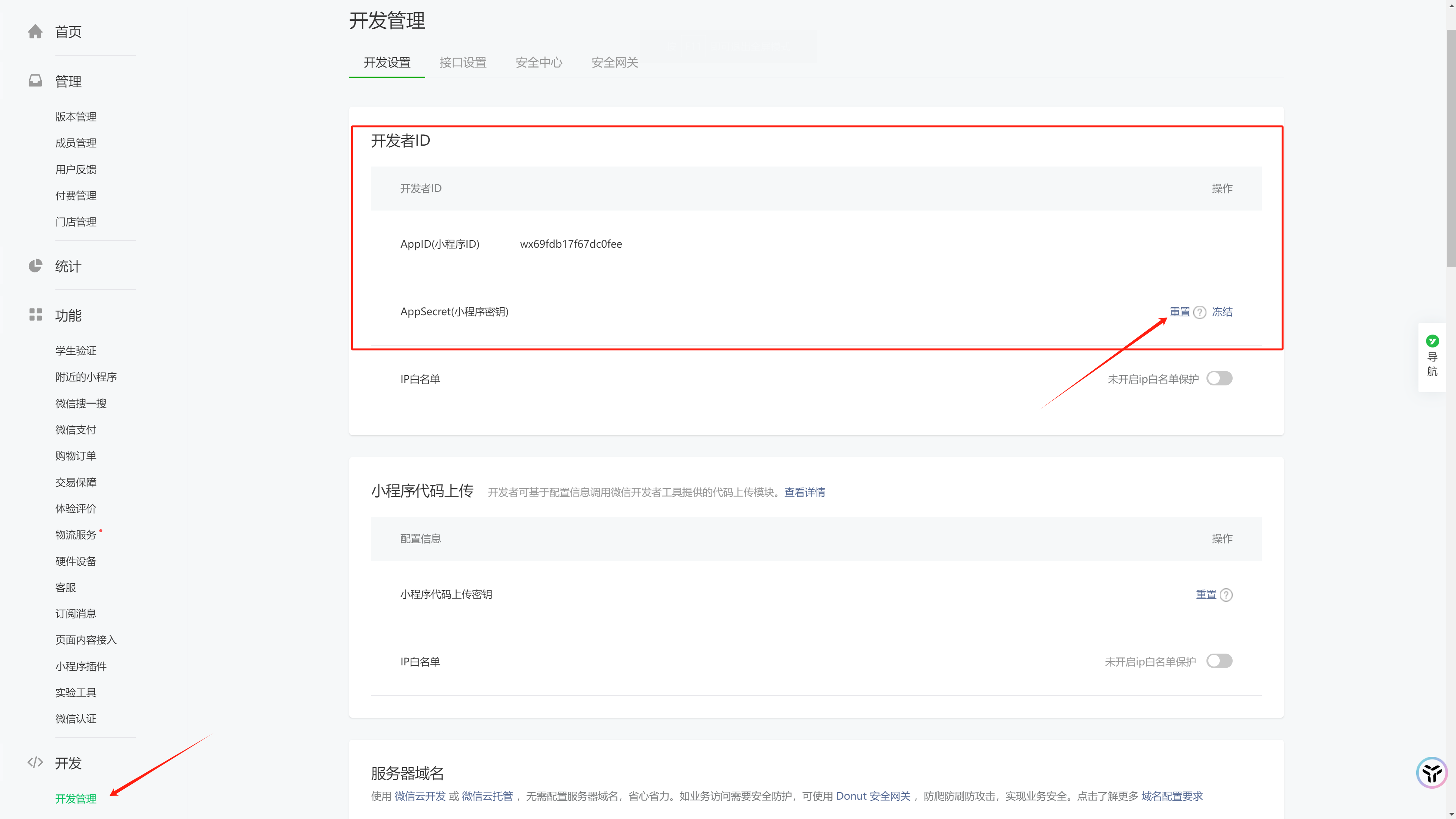Open 微信搜一搜 in the sidebar
Image resolution: width=1456 pixels, height=819 pixels.
point(81,403)
